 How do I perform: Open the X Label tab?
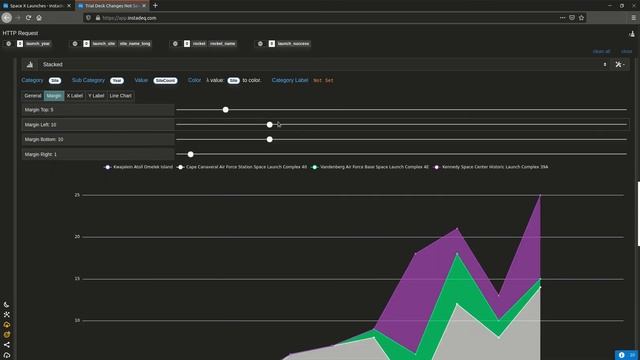[x=75, y=96]
